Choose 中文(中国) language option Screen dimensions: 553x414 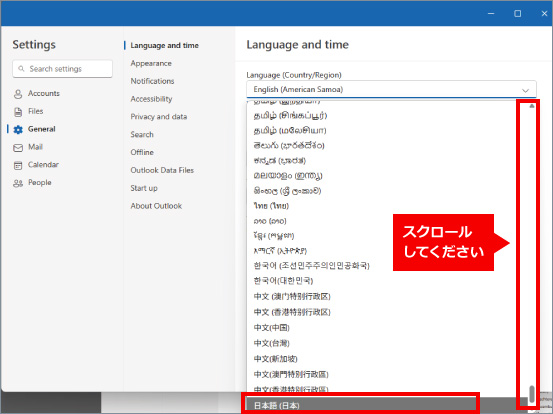(272, 328)
